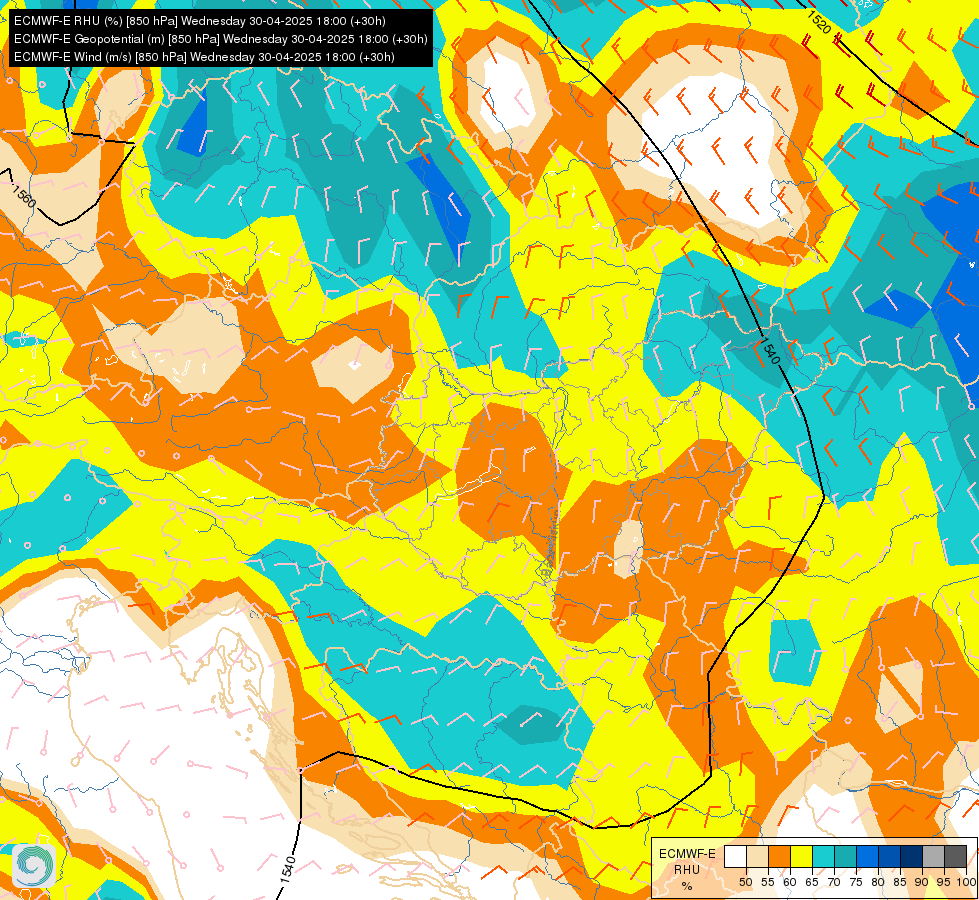Select the ECMWF-E RHU (%) title line

200,21
